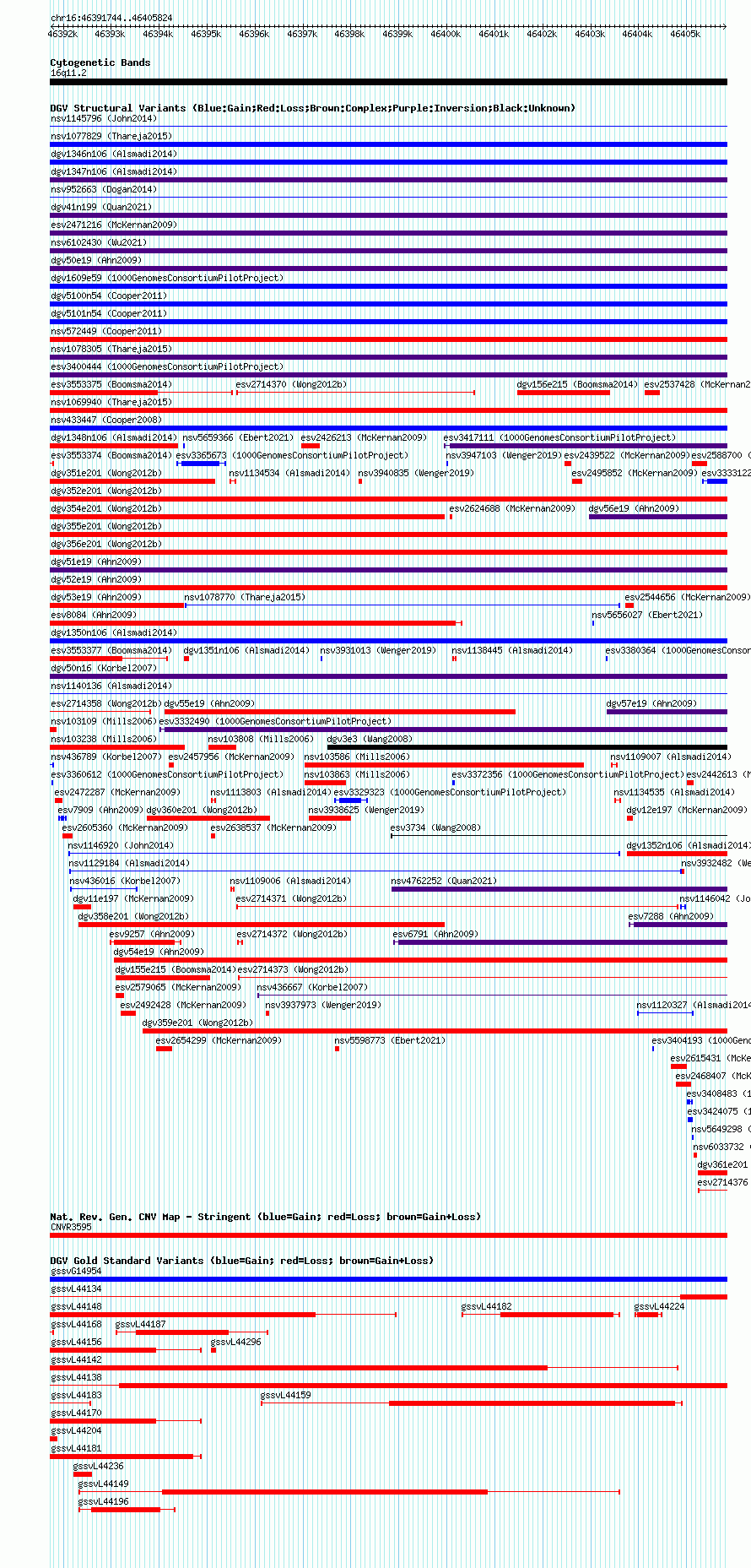751x1568 pixels.
Task: Click the esv3553375 (Boomsma2014) label
Action: [111, 384]
